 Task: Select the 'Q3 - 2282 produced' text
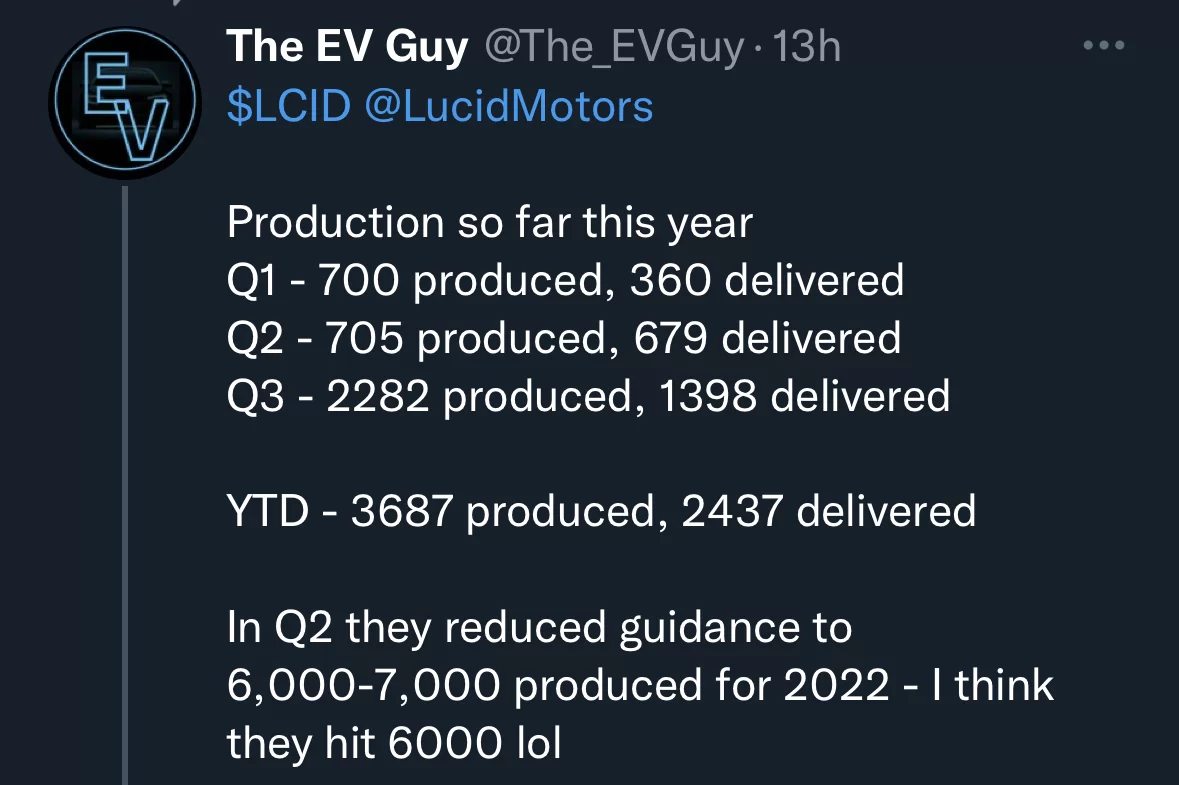coord(430,396)
